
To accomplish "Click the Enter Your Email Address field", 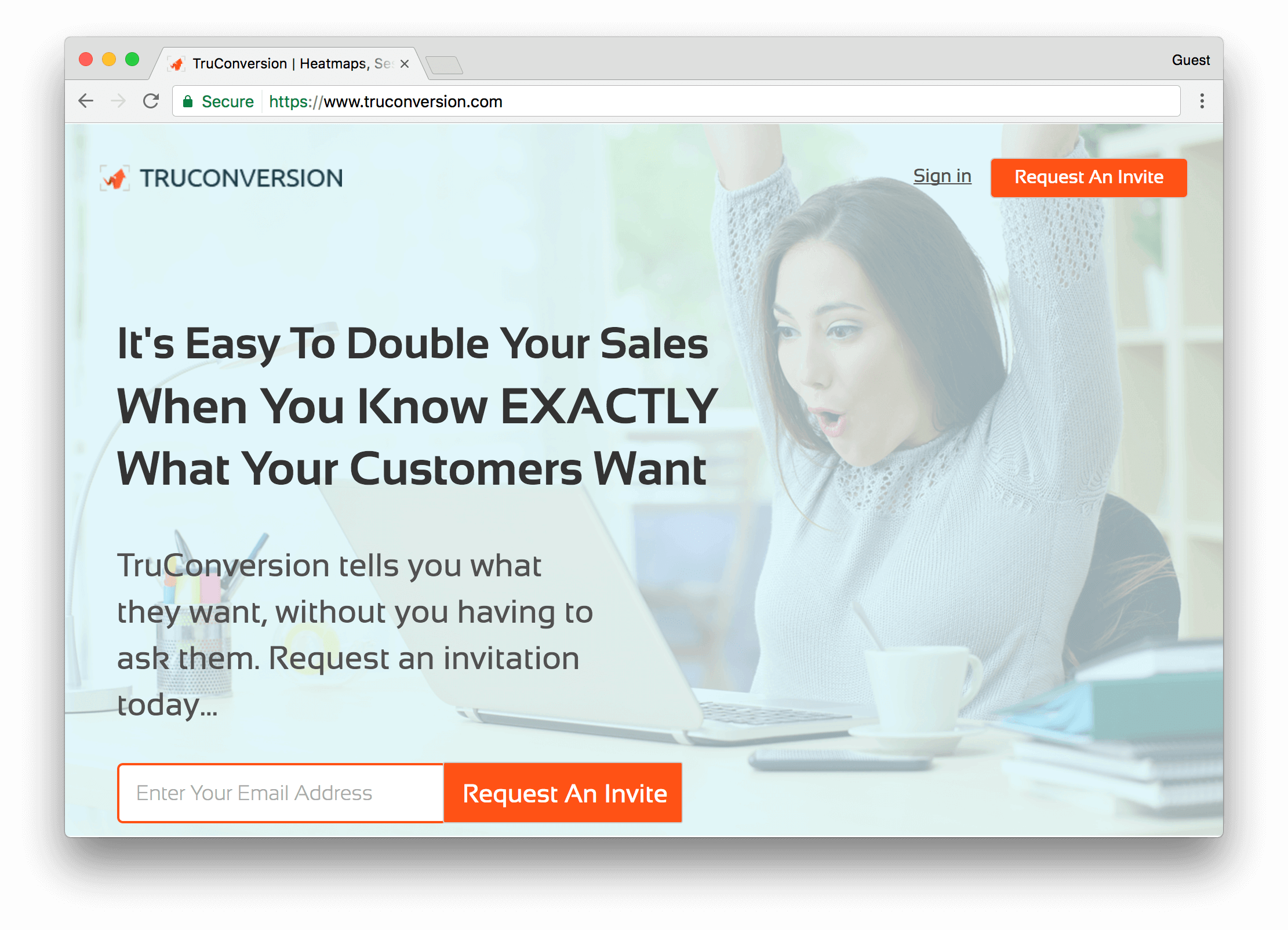I will (x=281, y=793).
